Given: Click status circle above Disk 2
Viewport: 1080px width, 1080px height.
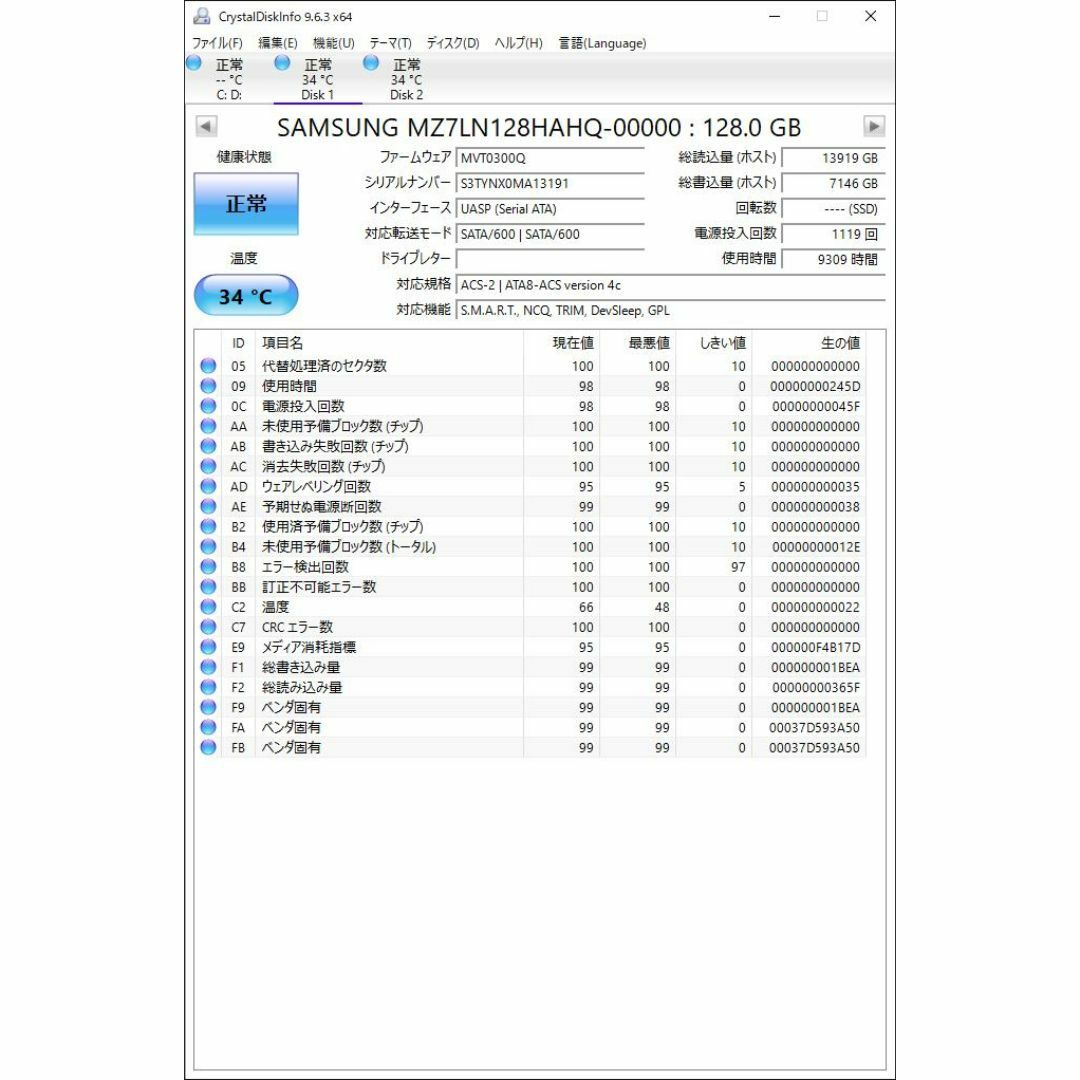Looking at the screenshot, I should point(371,63).
